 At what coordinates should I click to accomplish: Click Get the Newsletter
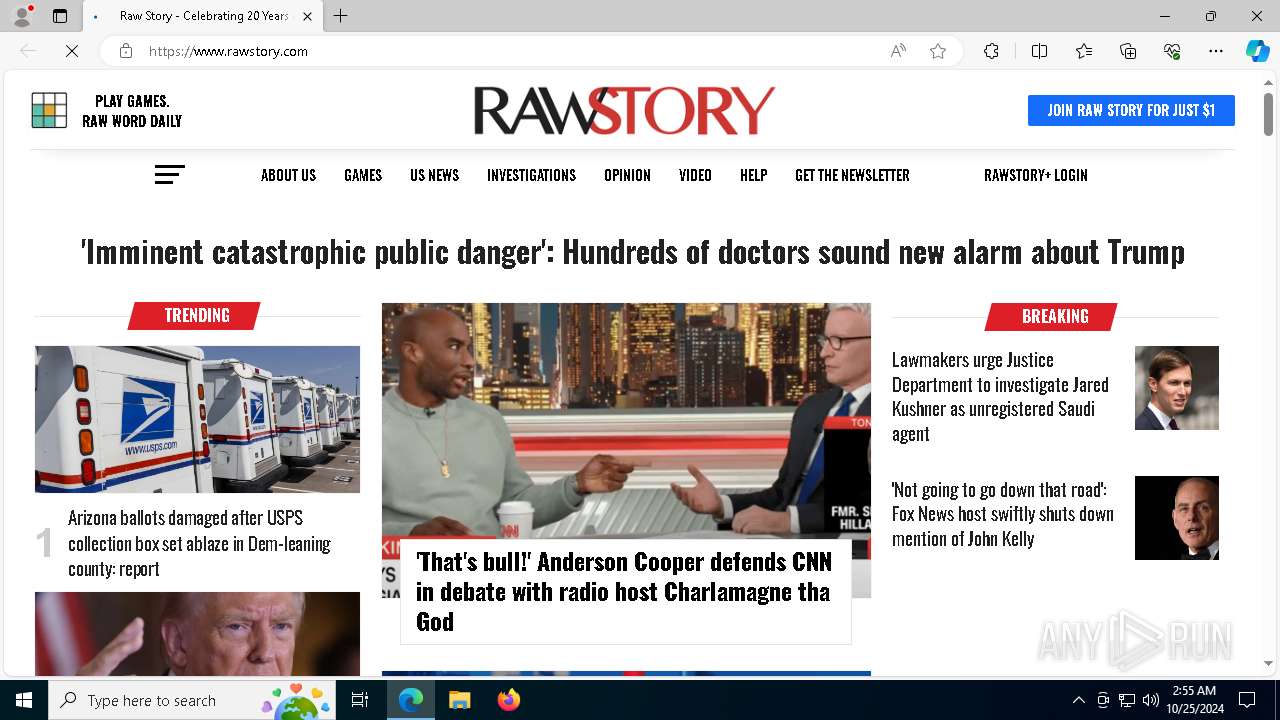click(852, 175)
